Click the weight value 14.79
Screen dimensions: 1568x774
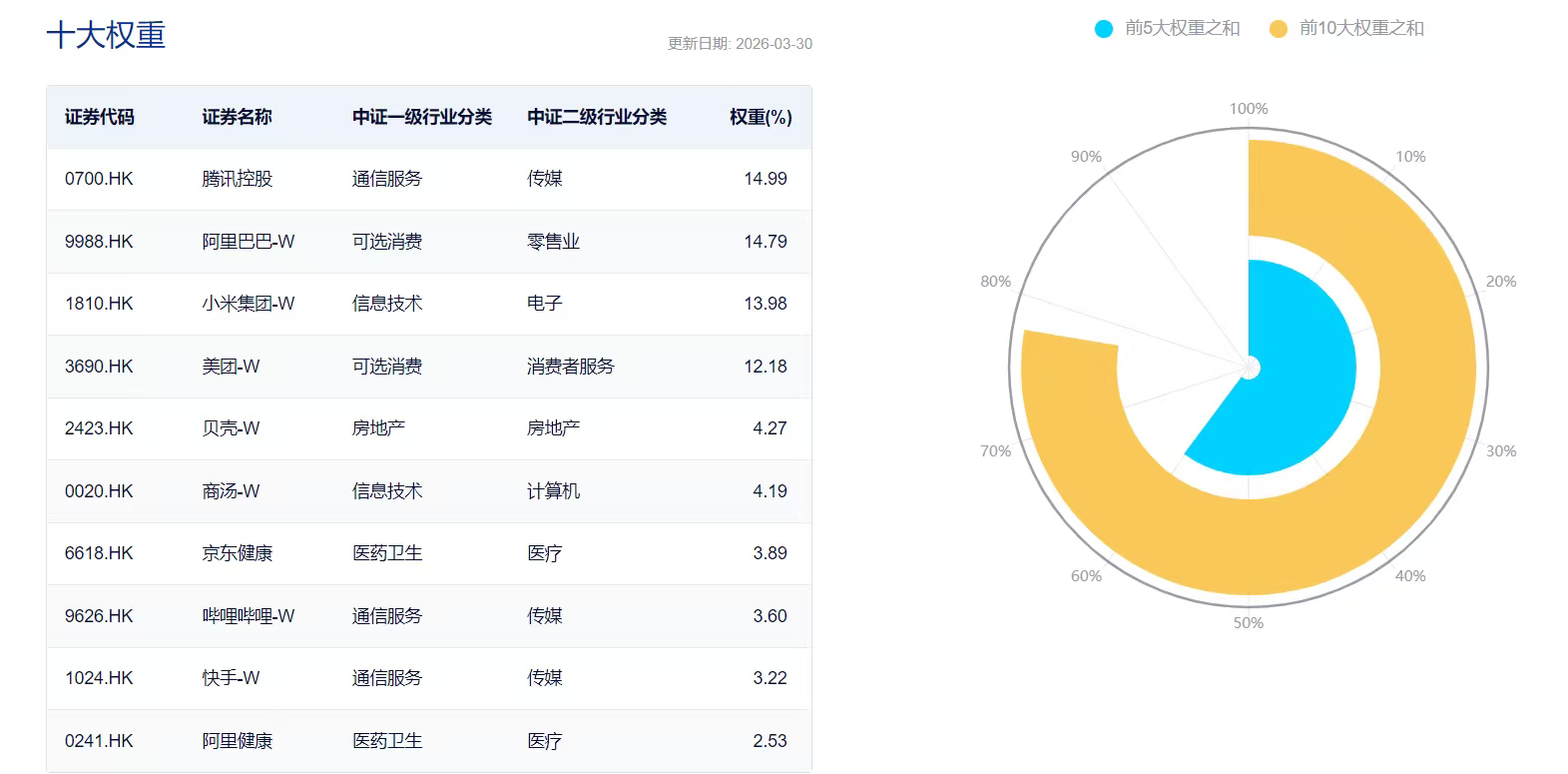pyautogui.click(x=766, y=242)
